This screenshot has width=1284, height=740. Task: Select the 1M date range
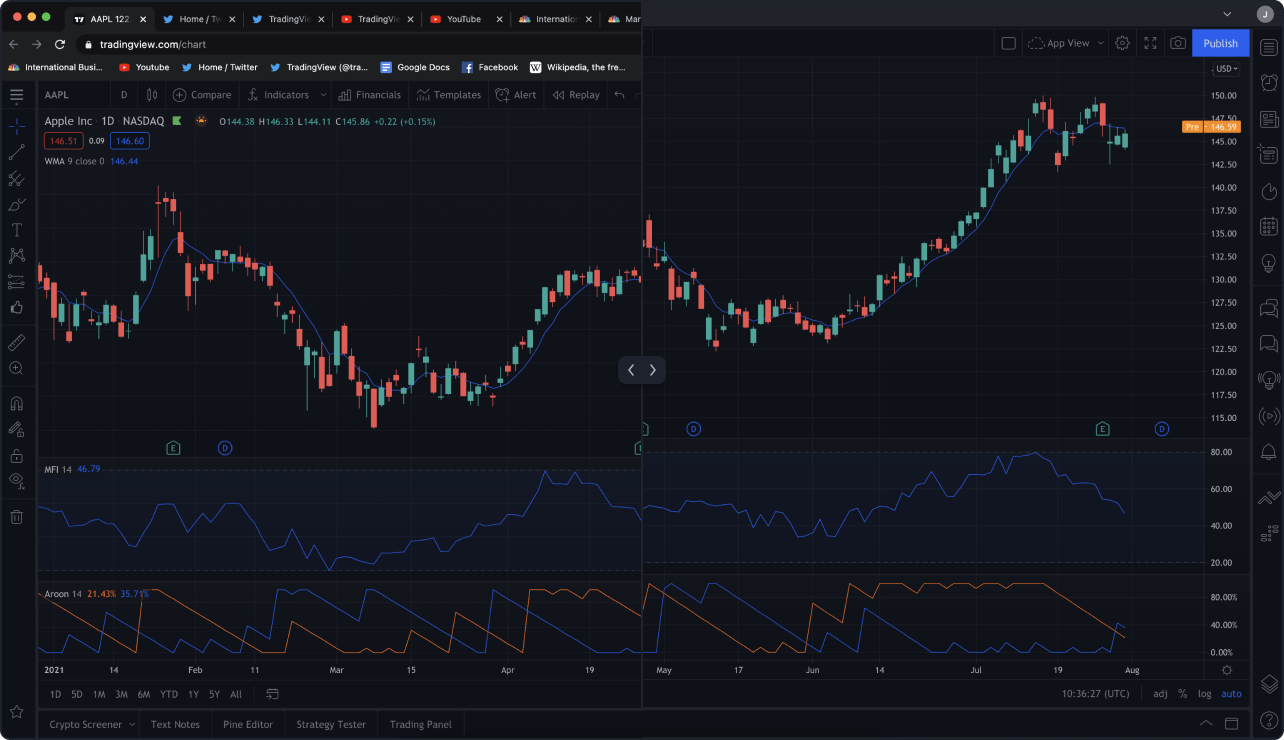pos(99,694)
